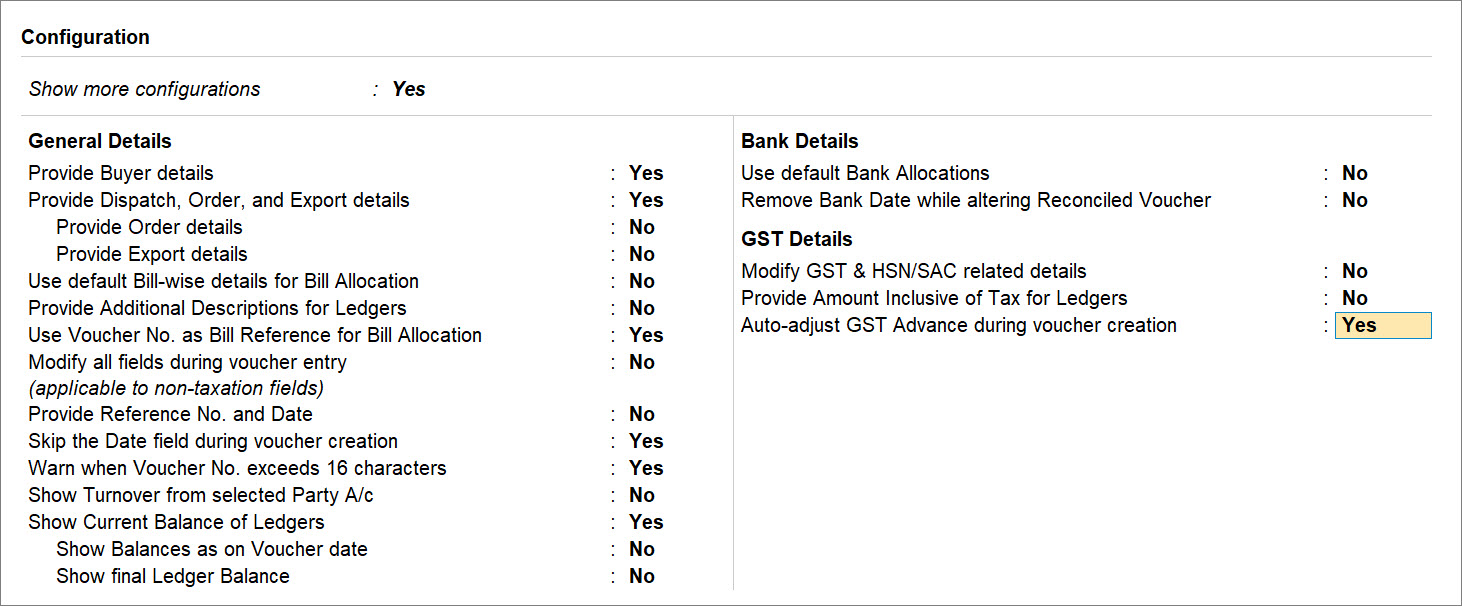Image resolution: width=1462 pixels, height=606 pixels.
Task: Toggle Provide Additional Descriptions for Ledgers
Action: [642, 308]
